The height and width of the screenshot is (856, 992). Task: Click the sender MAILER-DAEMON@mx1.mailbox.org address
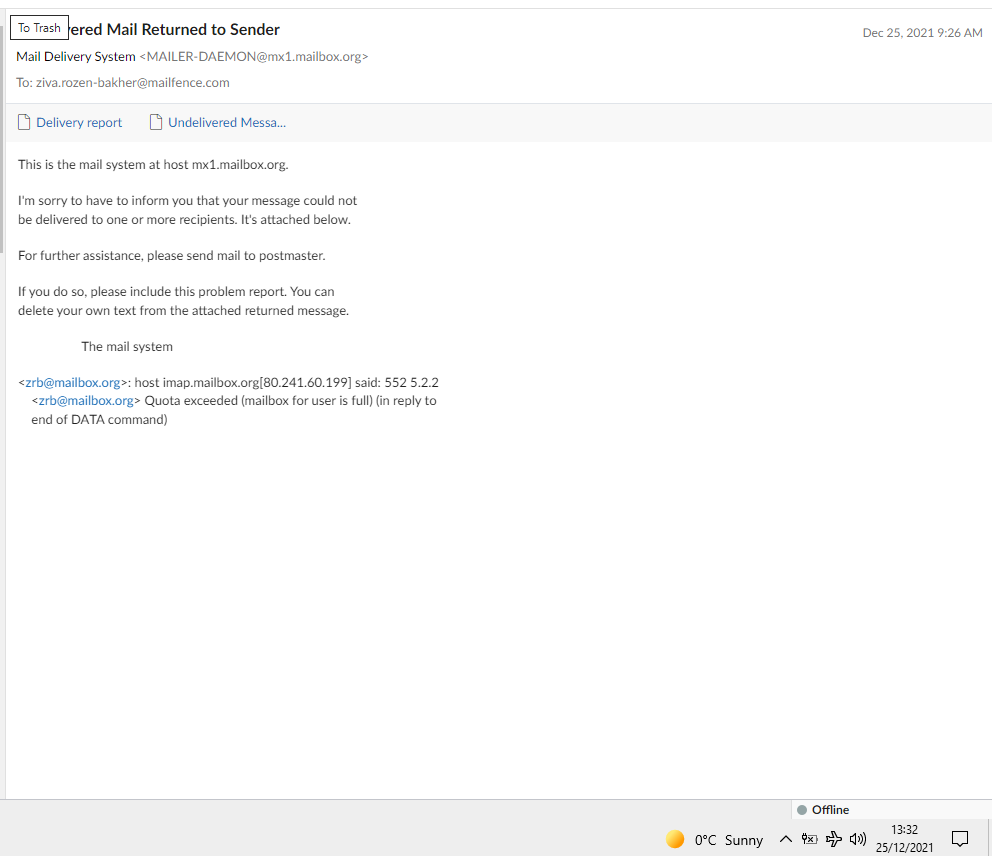pos(254,56)
